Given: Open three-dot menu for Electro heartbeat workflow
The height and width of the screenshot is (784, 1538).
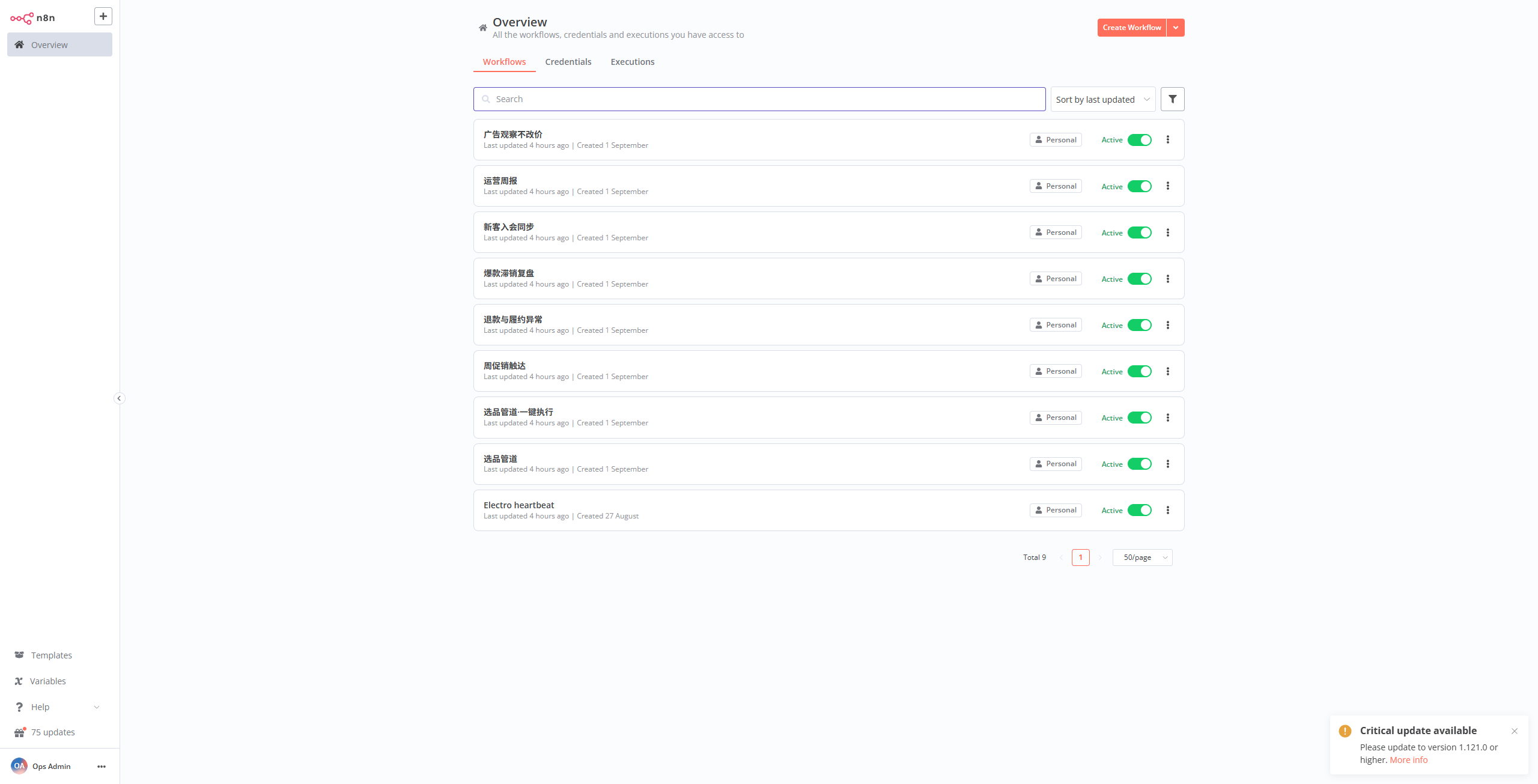Looking at the screenshot, I should coord(1168,510).
